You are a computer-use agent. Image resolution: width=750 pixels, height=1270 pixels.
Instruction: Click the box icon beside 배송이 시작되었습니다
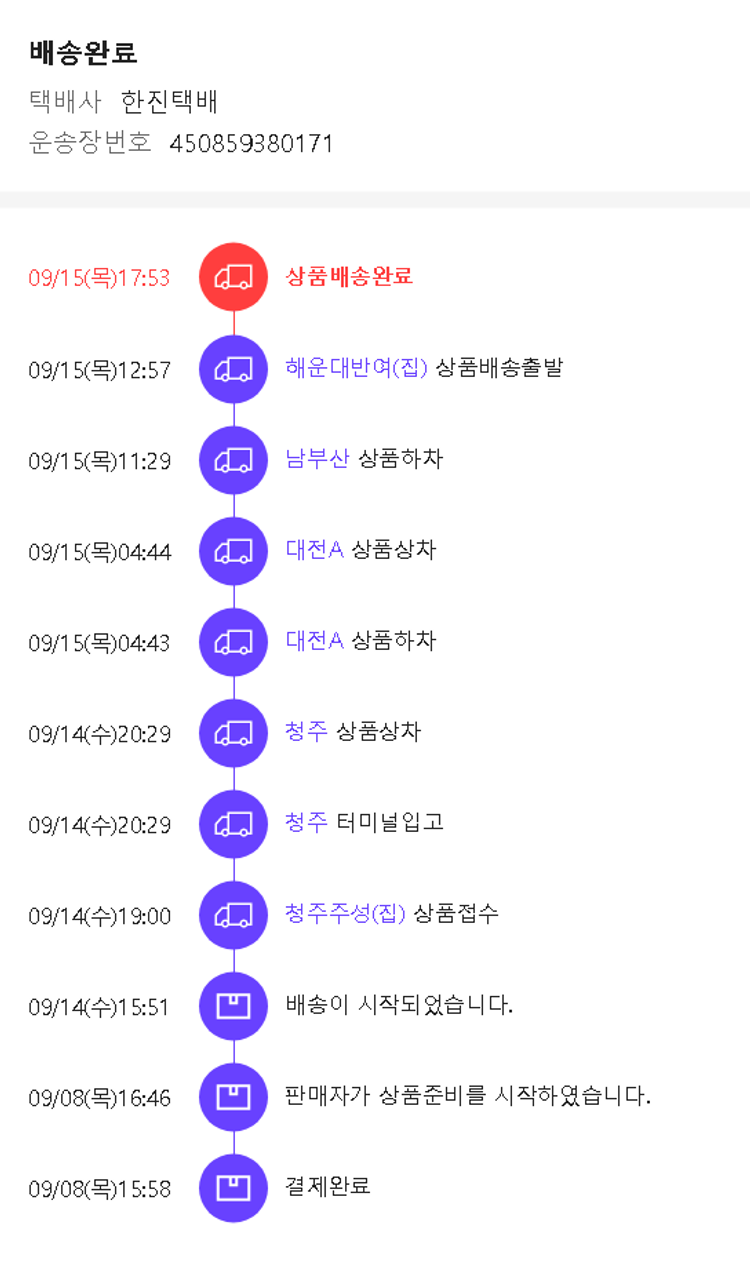click(x=233, y=1006)
